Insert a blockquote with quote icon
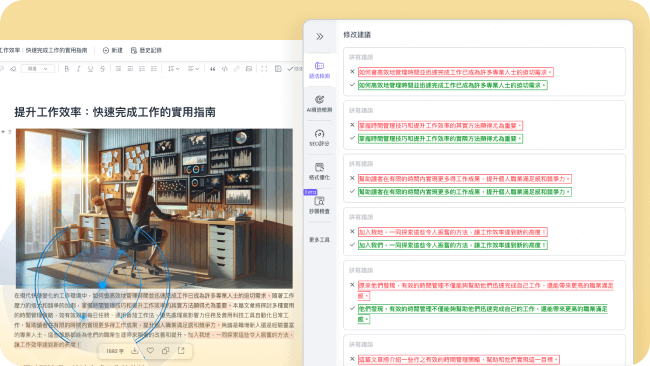 213,69
